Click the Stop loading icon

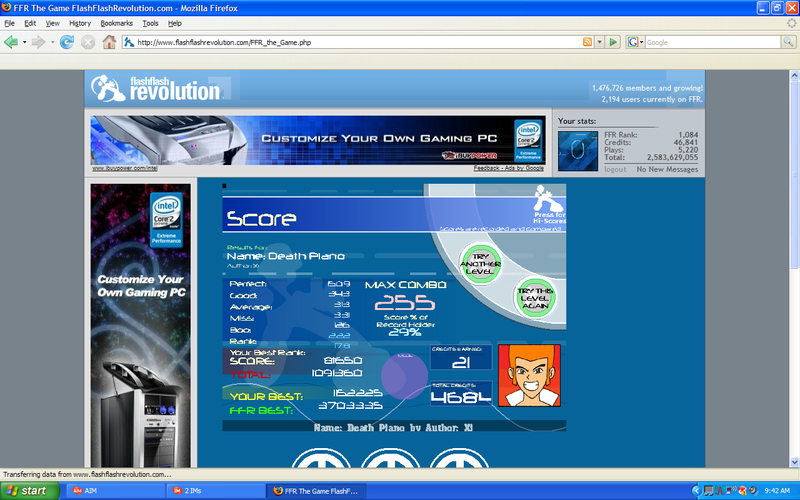[x=88, y=42]
